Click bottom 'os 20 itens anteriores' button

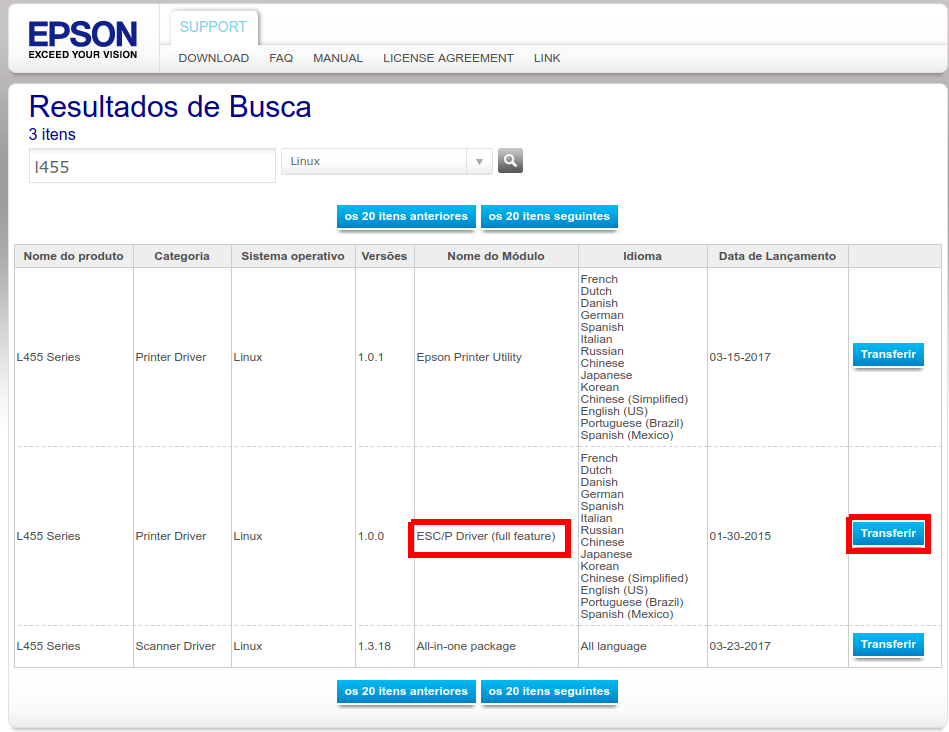click(406, 691)
